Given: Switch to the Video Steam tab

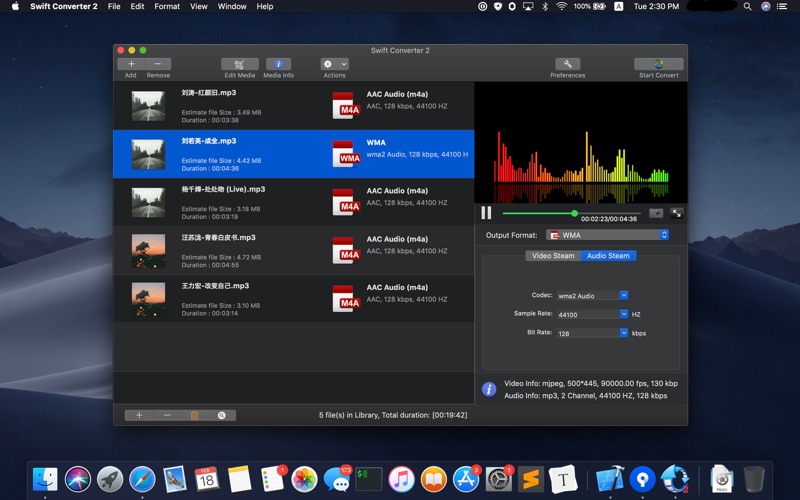Looking at the screenshot, I should 553,256.
